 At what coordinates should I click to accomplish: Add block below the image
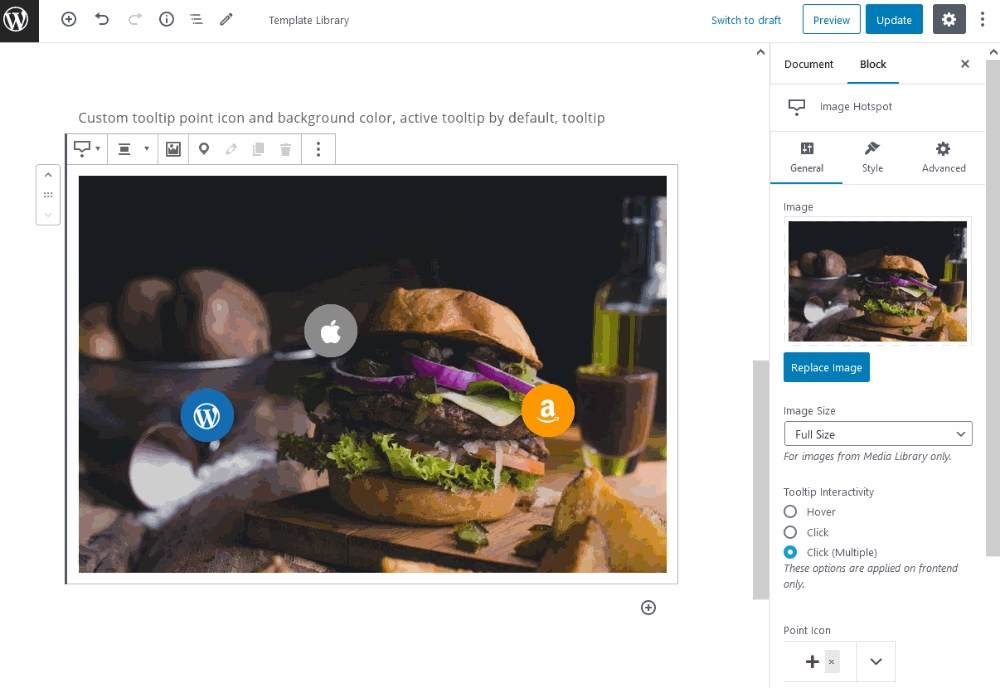pos(648,608)
